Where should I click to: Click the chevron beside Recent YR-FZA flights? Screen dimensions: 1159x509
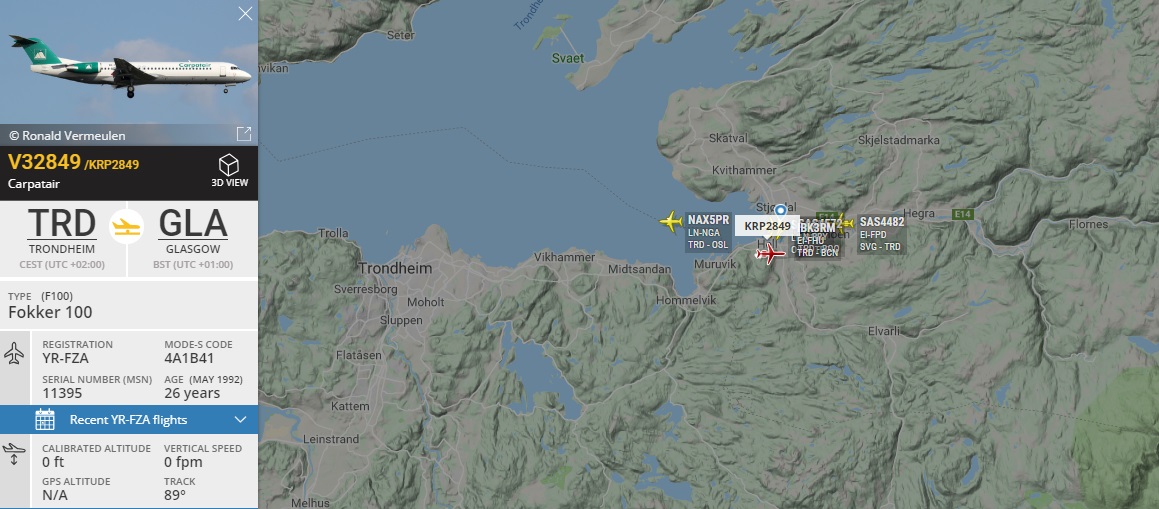(x=240, y=420)
